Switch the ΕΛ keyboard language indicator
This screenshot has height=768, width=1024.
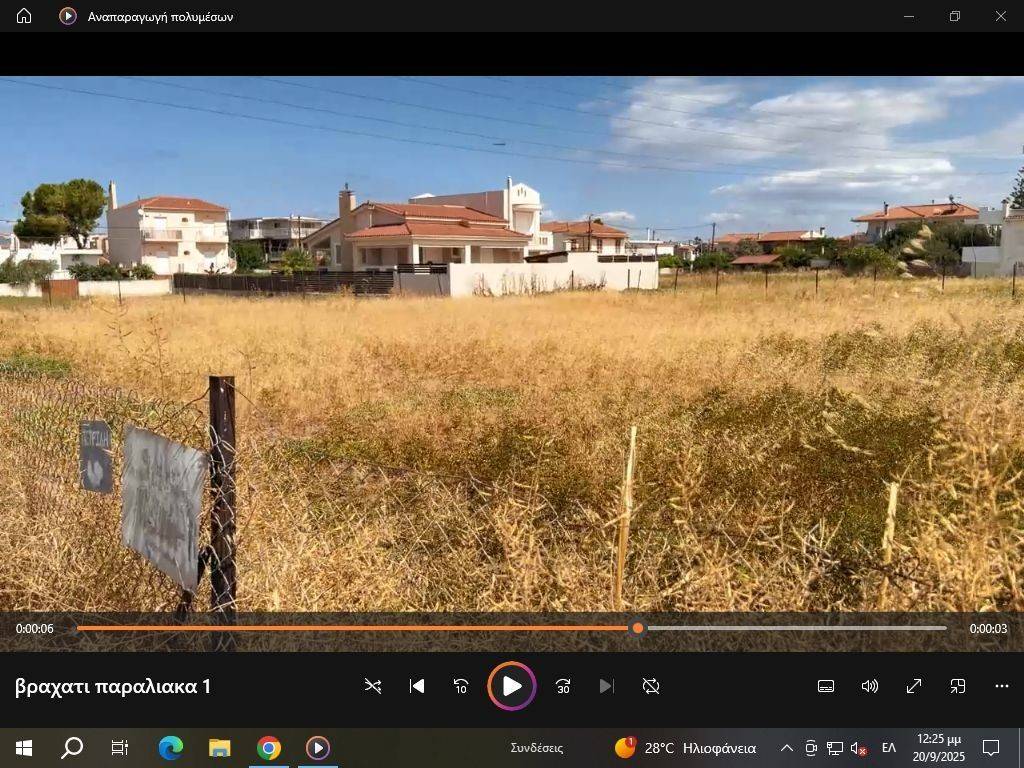pos(888,748)
